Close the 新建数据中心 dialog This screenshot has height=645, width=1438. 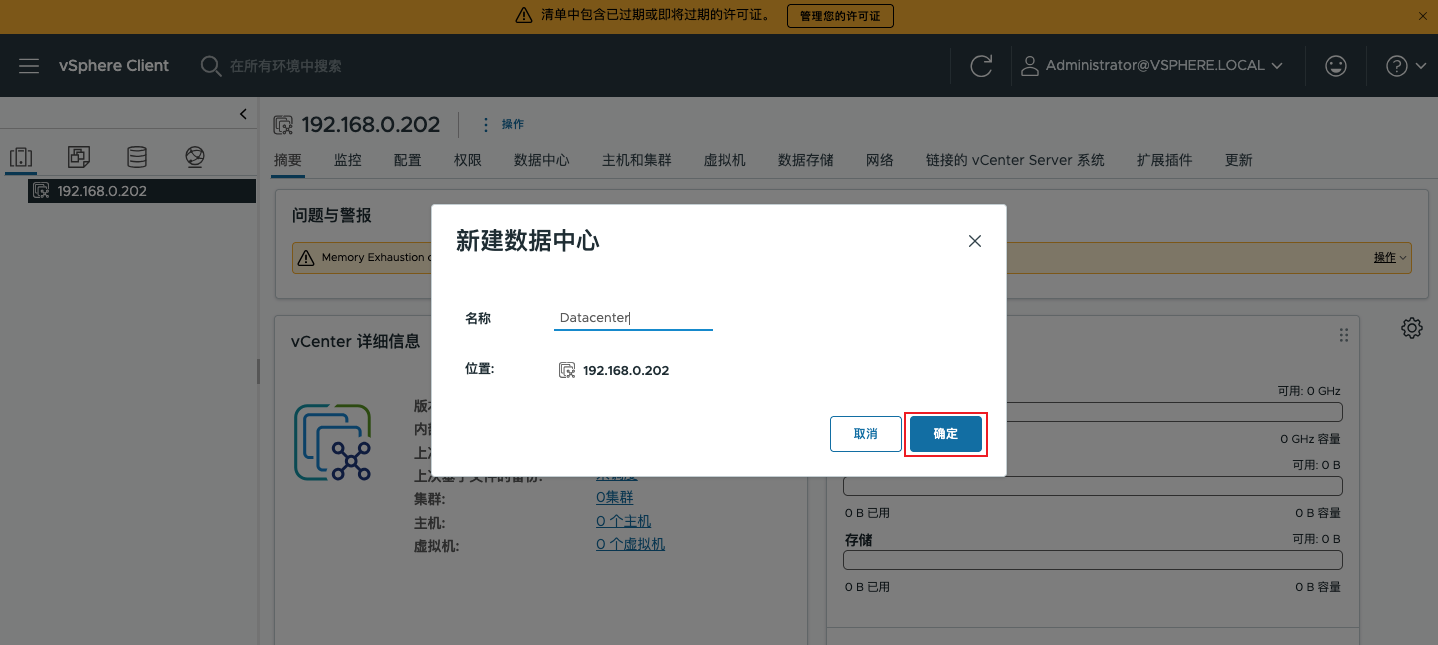[975, 241]
